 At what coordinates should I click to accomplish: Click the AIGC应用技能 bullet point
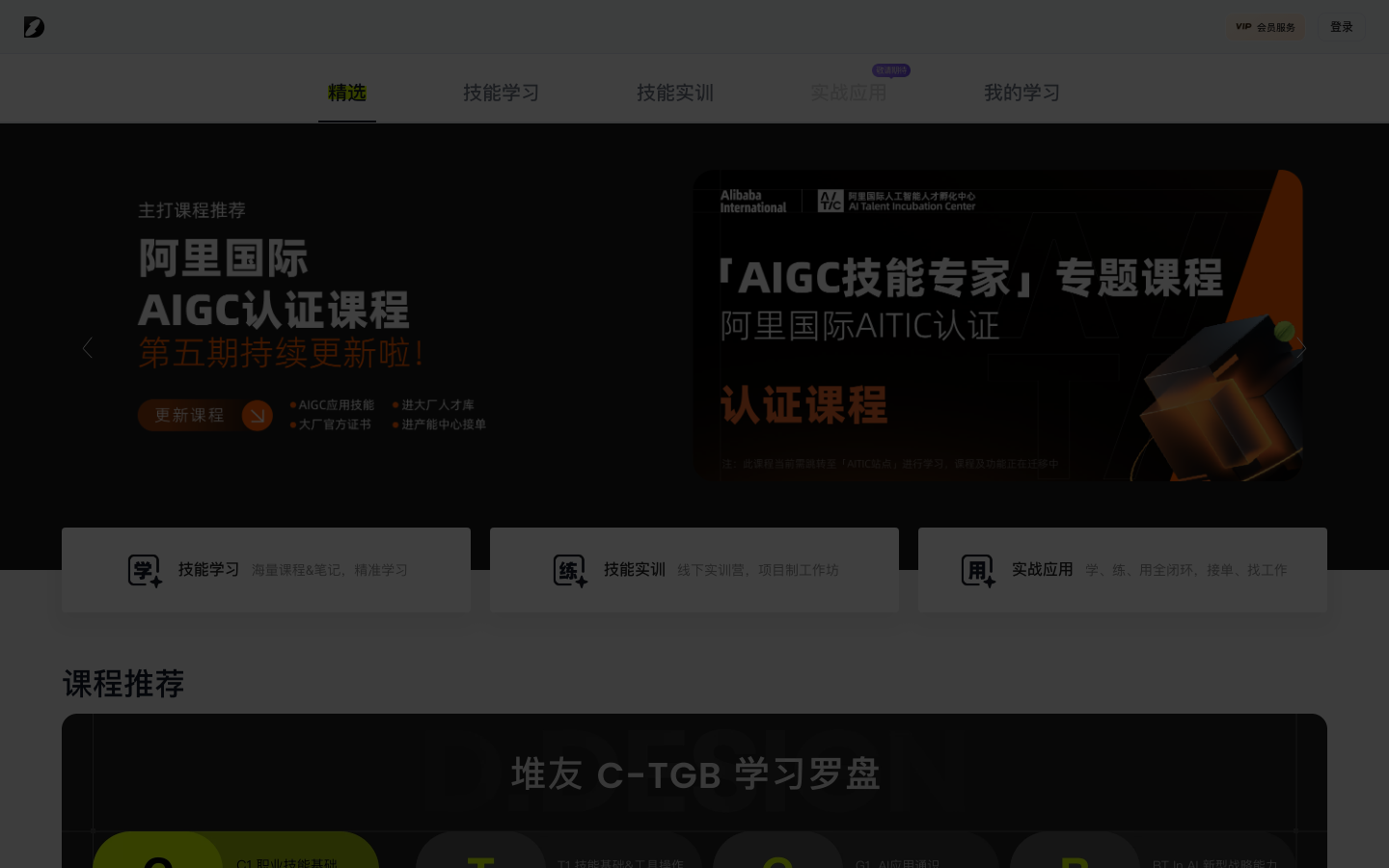(332, 405)
